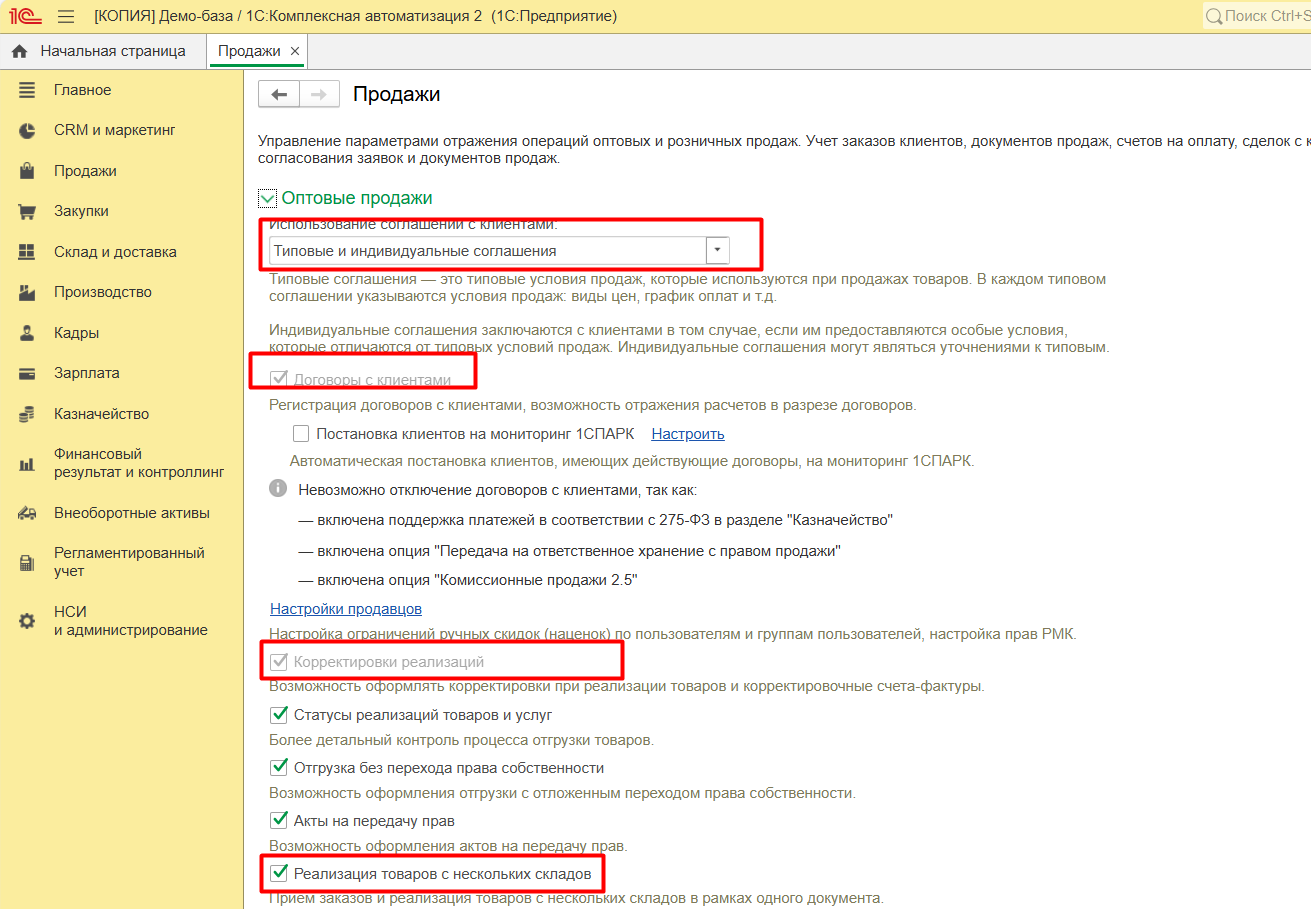Uncheck Статусы реализаций товаров и услуг

tap(280, 715)
